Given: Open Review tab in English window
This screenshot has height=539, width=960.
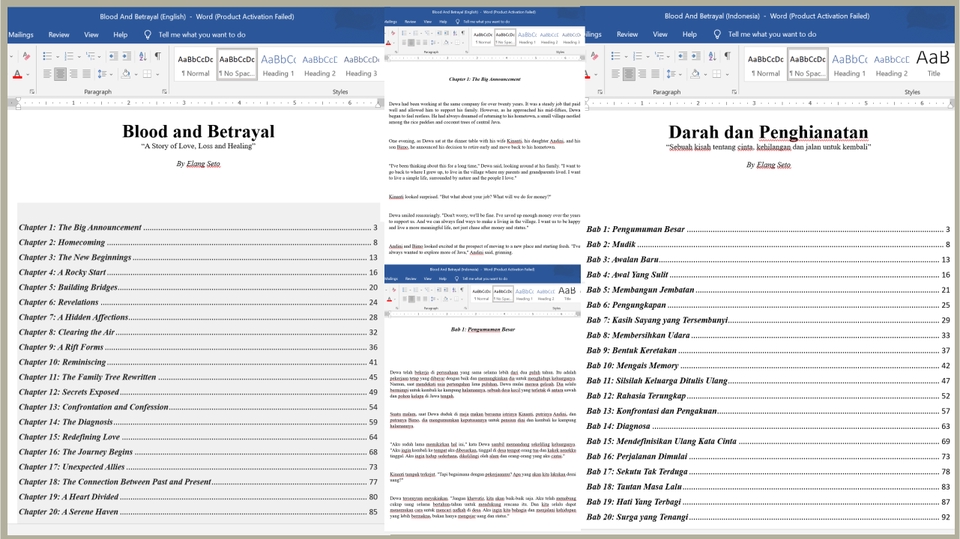Looking at the screenshot, I should tap(59, 35).
